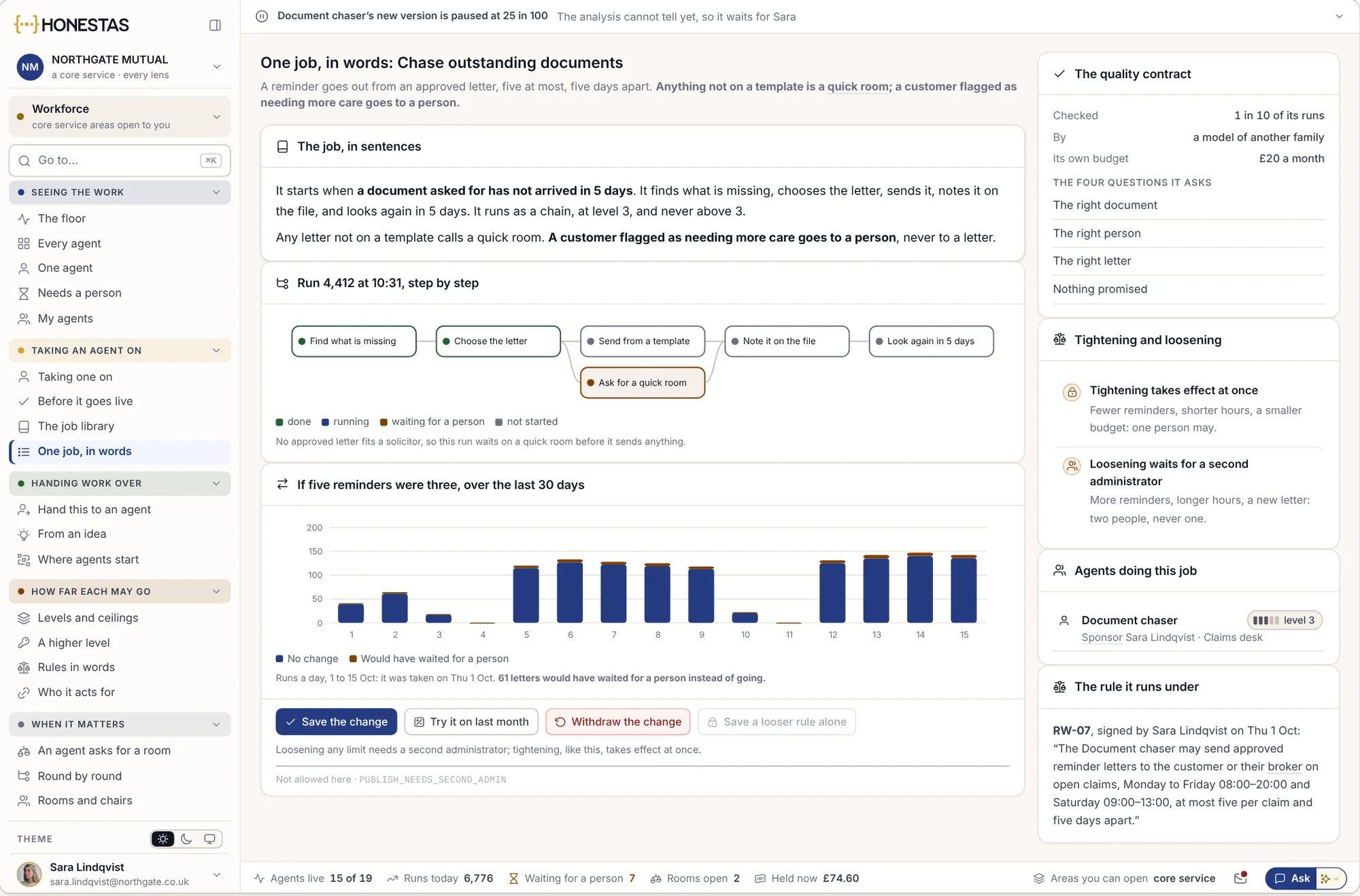Click the person icon next to Loosening waits

tap(1072, 466)
